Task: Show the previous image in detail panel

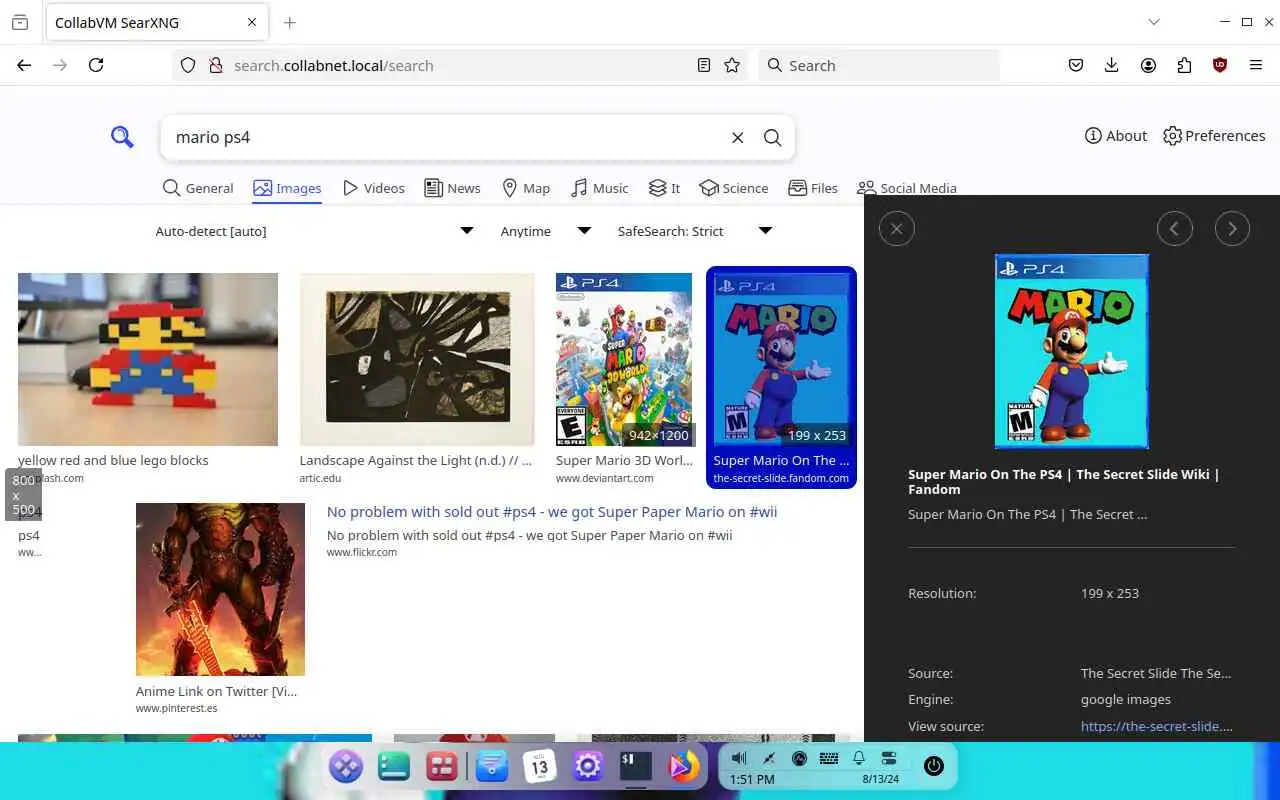Action: pyautogui.click(x=1175, y=229)
